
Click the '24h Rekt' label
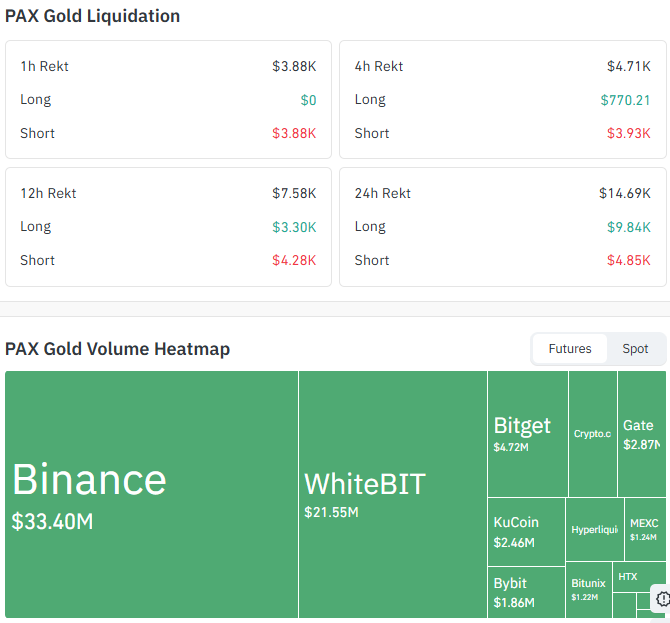tap(382, 193)
